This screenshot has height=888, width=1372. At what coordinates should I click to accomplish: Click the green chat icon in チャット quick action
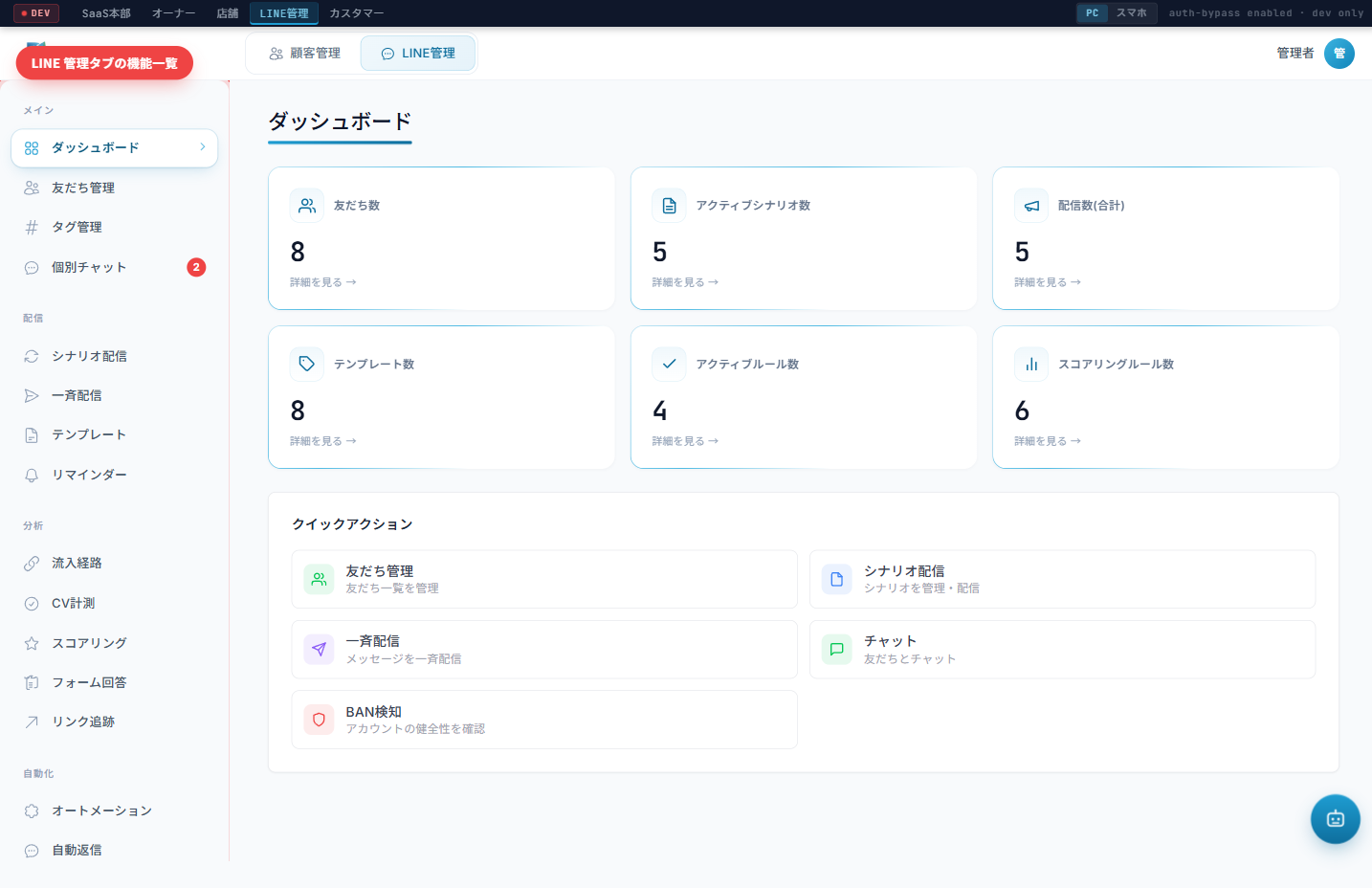click(837, 649)
